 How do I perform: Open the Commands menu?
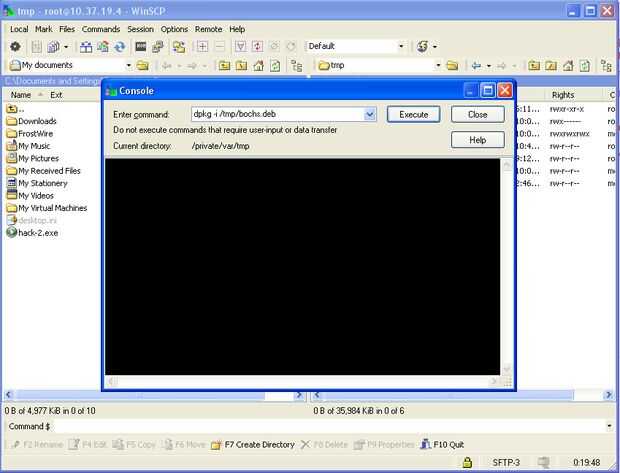point(101,29)
